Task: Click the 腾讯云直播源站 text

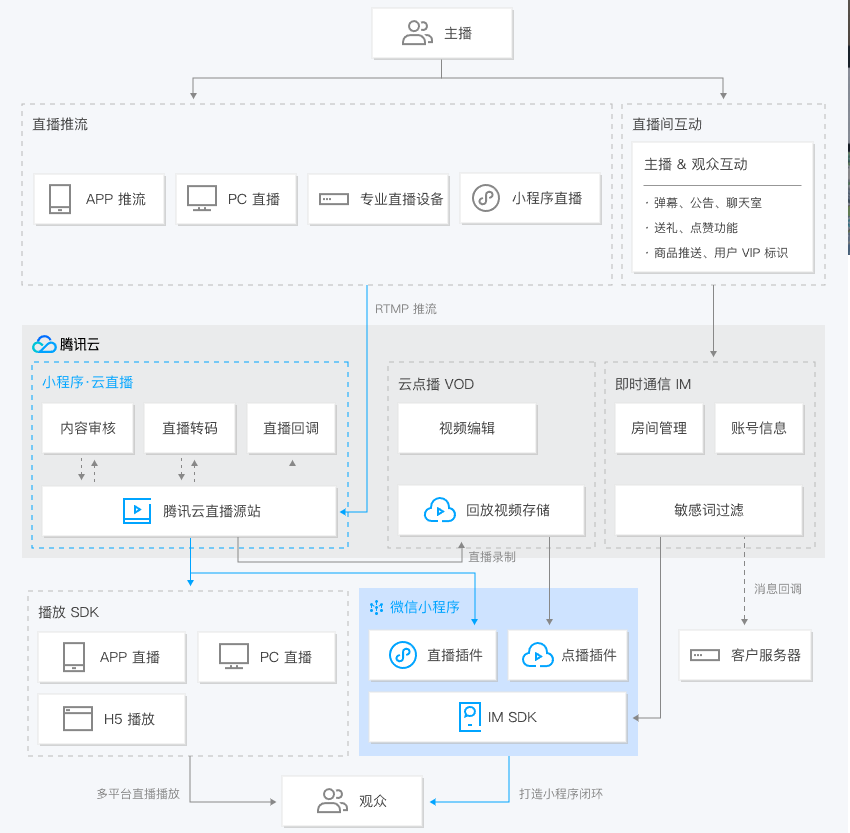Action: coord(212,511)
